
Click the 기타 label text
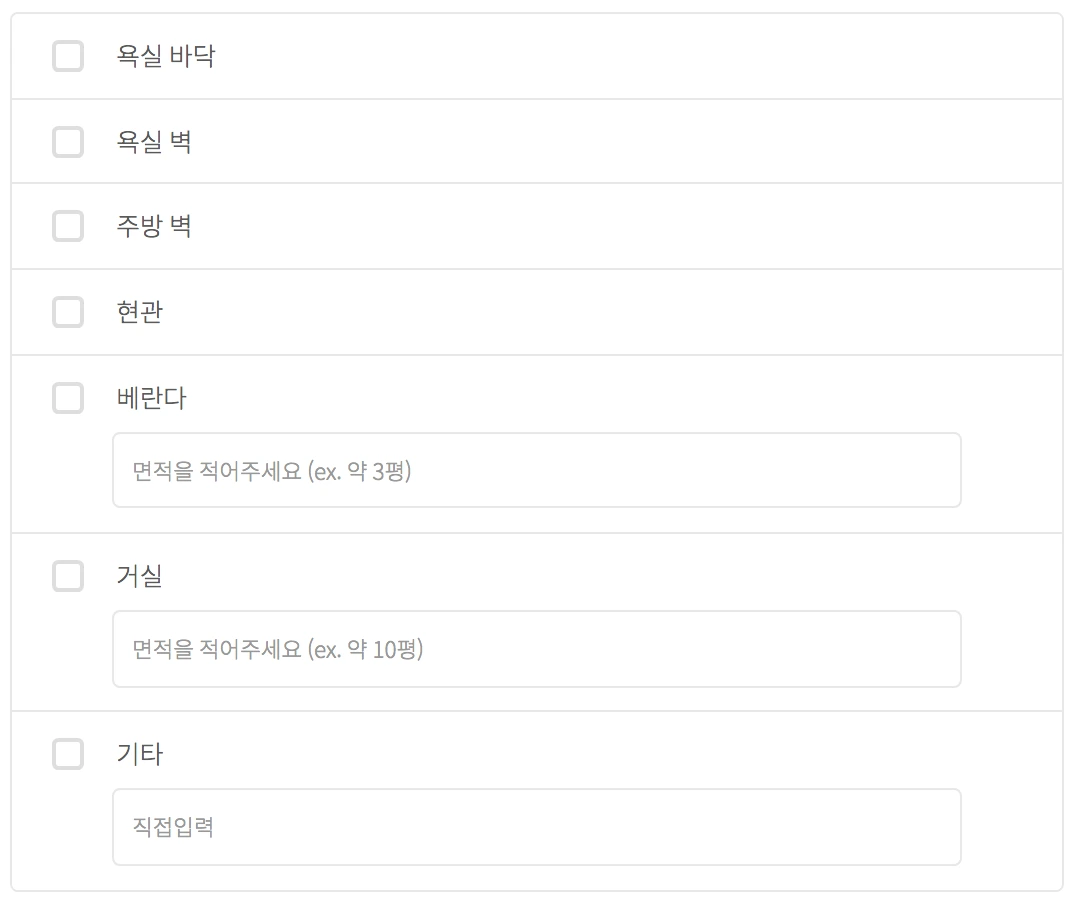[137, 754]
